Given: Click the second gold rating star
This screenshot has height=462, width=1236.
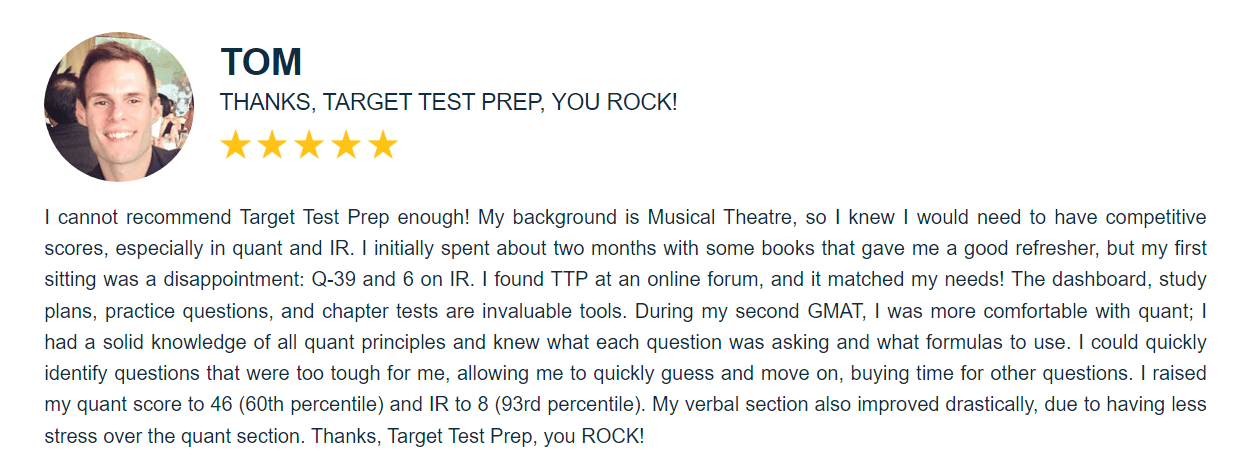Looking at the screenshot, I should pyautogui.click(x=272, y=146).
